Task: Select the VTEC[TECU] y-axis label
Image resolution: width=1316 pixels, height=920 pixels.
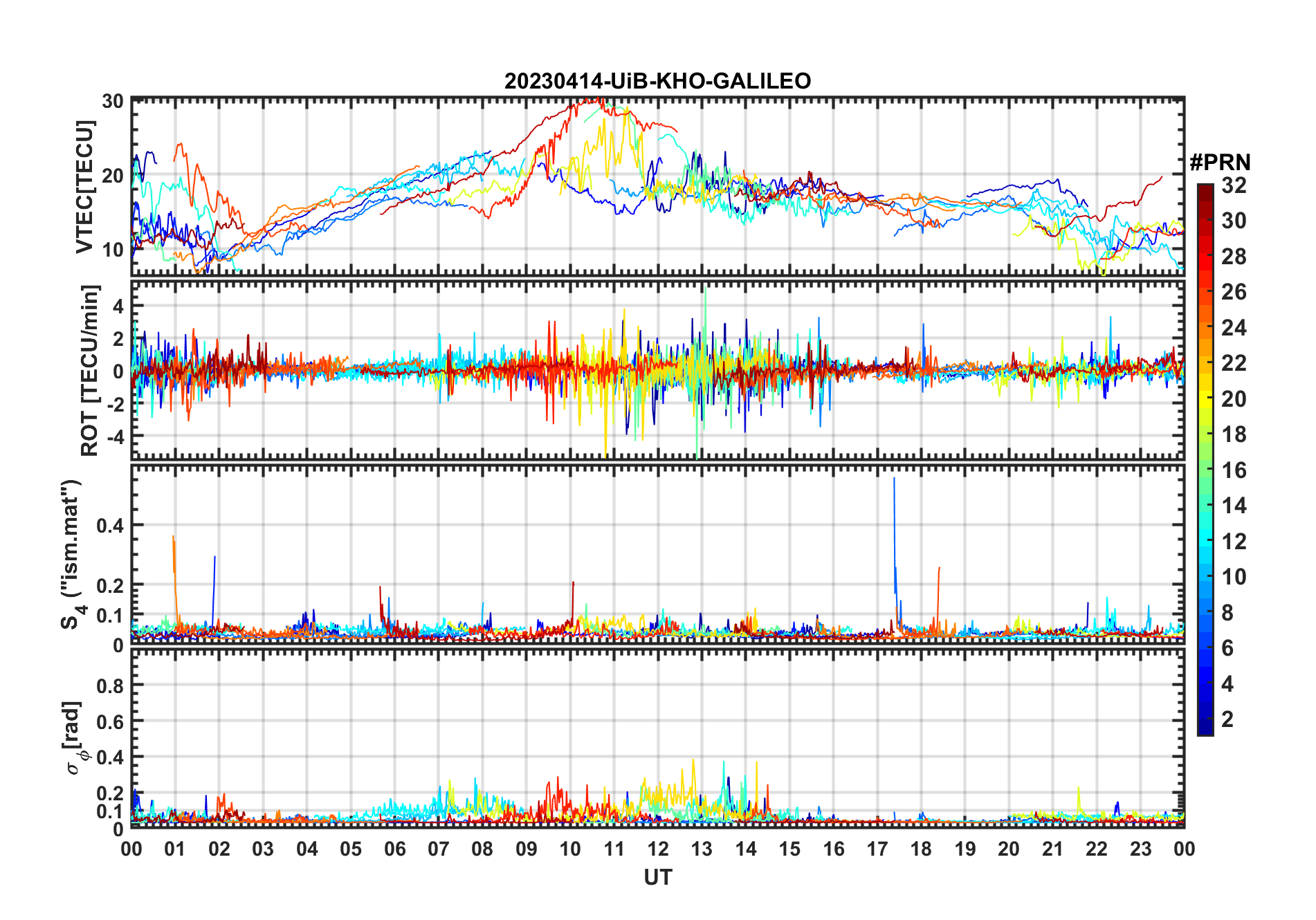Action: pos(84,187)
